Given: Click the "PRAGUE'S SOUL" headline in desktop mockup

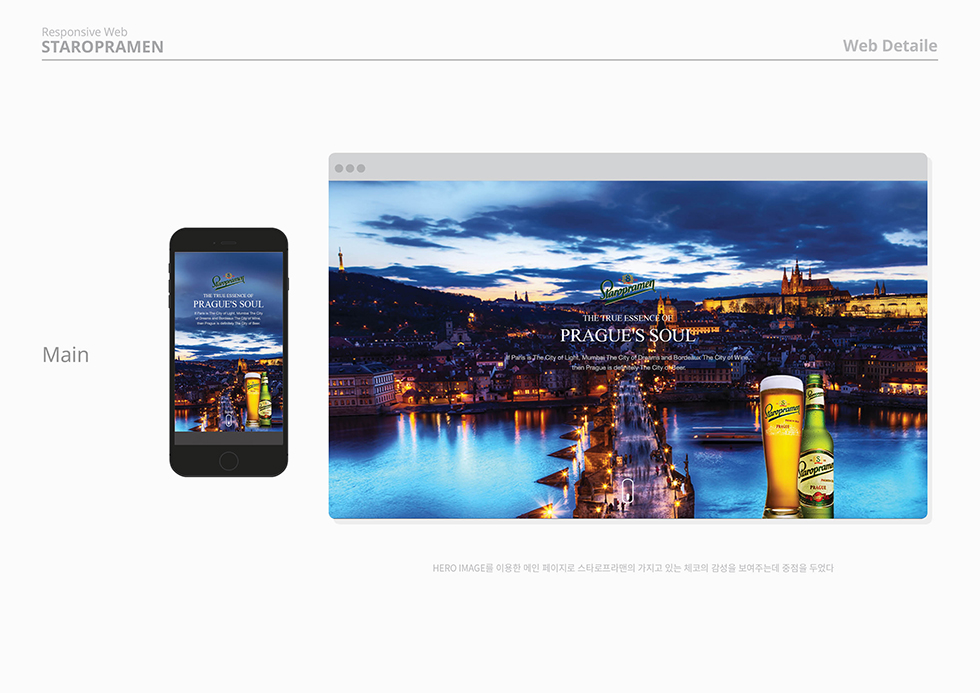Looking at the screenshot, I should click(627, 335).
